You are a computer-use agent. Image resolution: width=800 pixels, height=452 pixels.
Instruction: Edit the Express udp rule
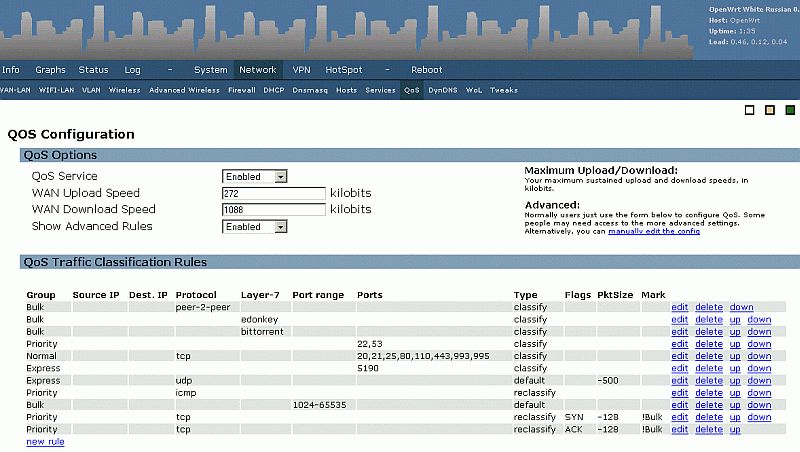click(x=680, y=381)
